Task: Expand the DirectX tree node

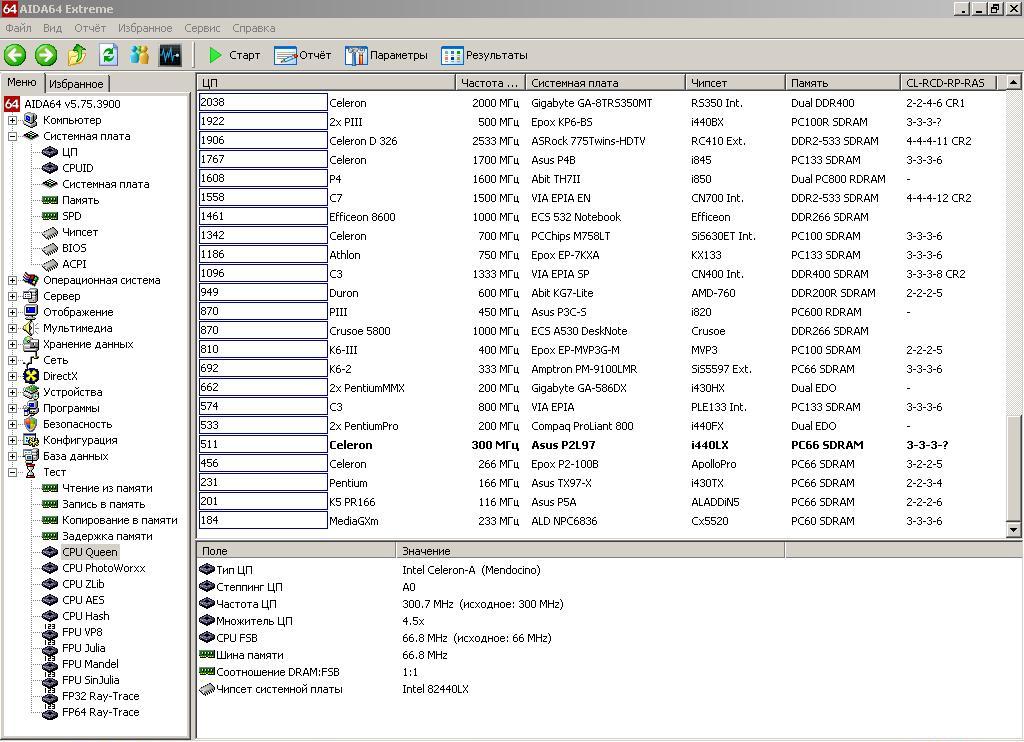Action: click(x=12, y=376)
